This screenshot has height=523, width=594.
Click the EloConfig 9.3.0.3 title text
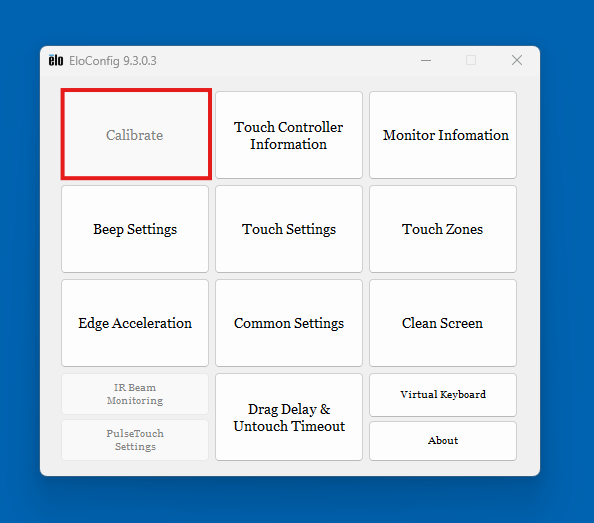click(x=113, y=61)
